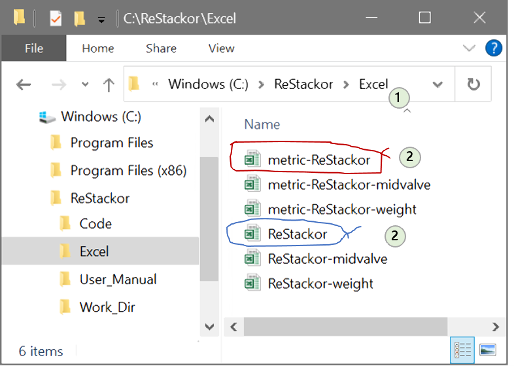Open the address bar history dropdown
The width and height of the screenshot is (514, 366).
pos(437,85)
